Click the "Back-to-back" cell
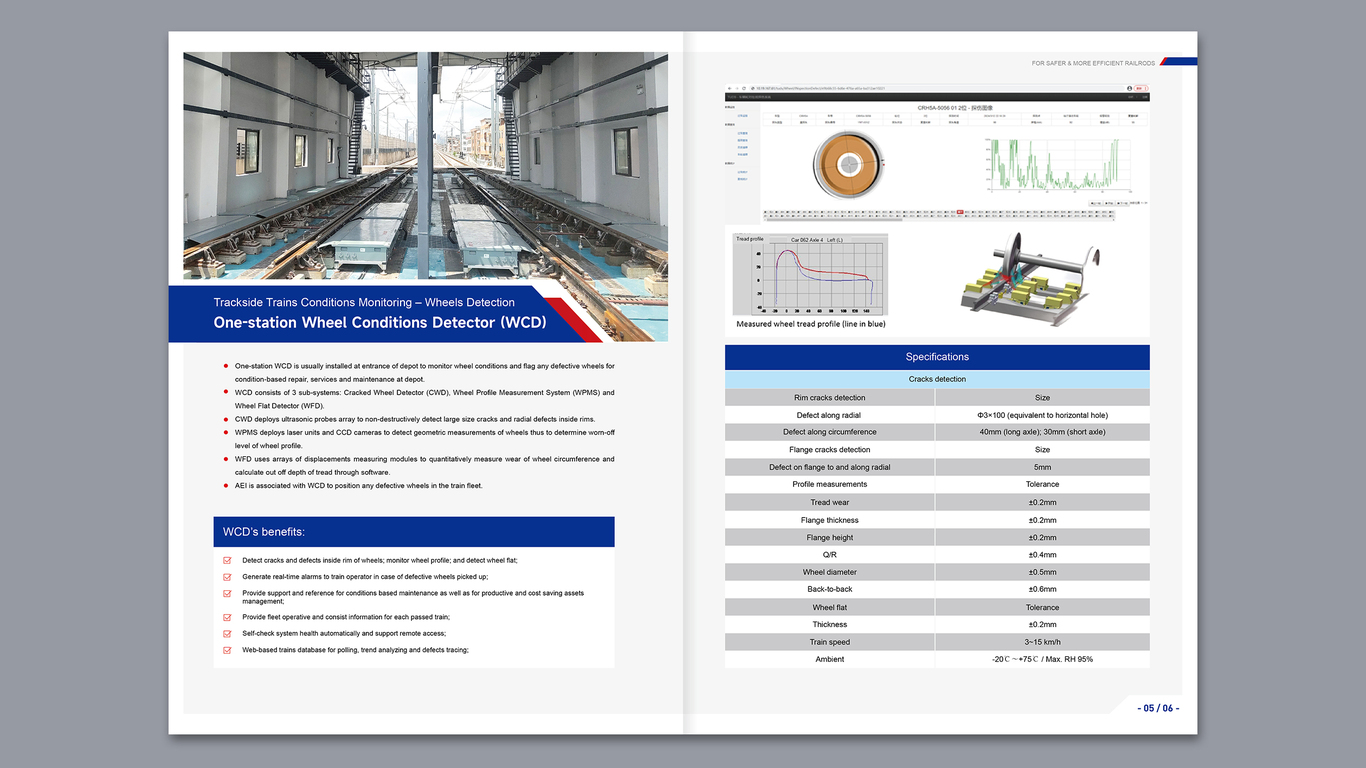 coord(830,589)
